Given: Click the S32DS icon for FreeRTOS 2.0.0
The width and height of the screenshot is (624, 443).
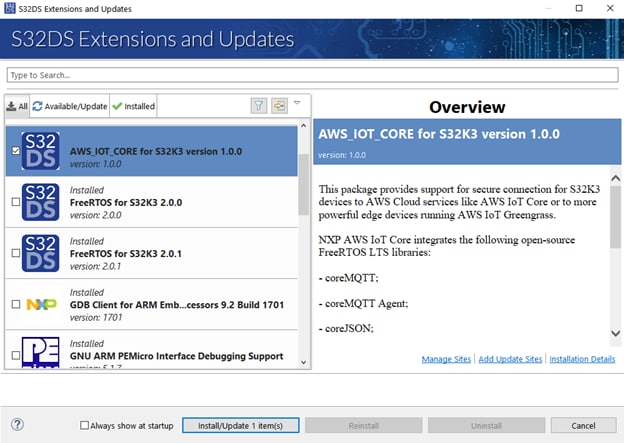Looking at the screenshot, I should click(41, 201).
